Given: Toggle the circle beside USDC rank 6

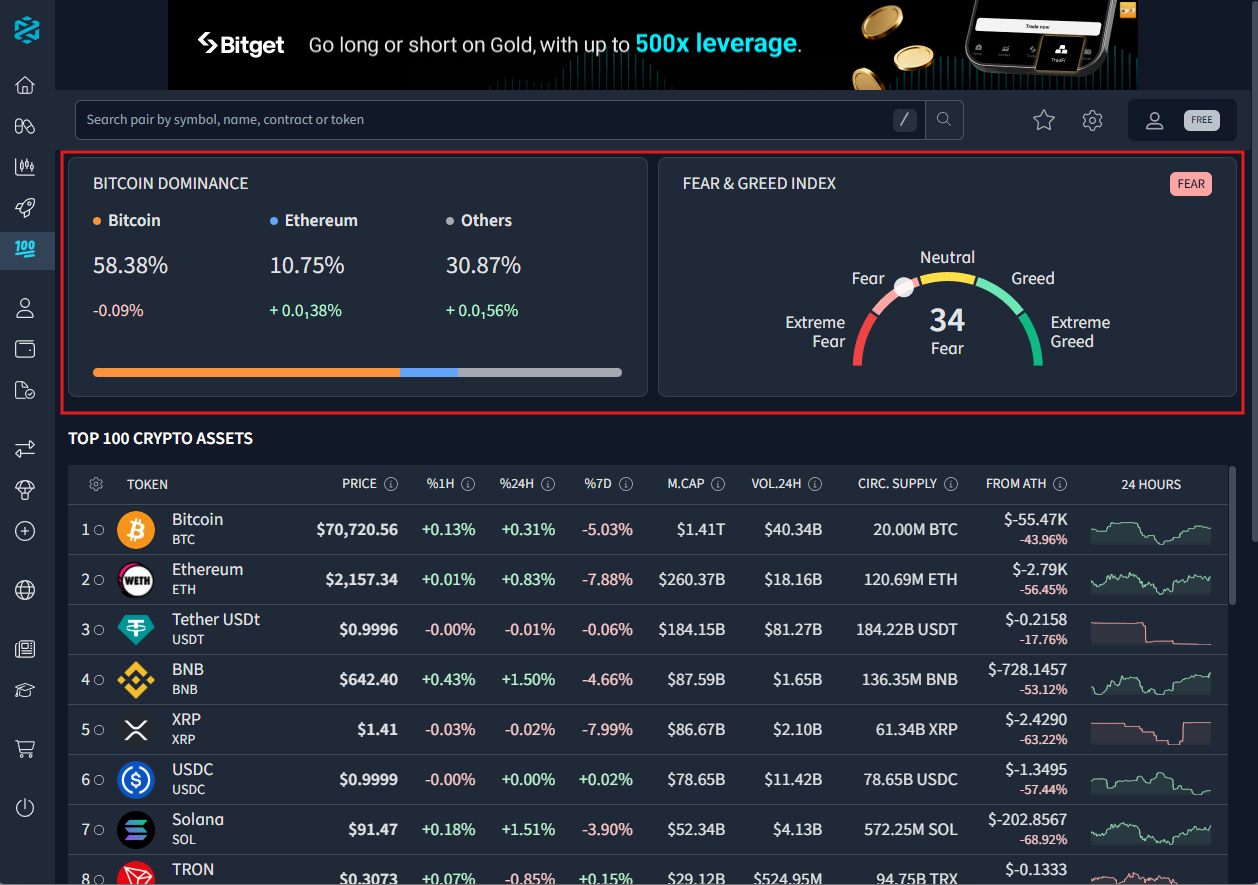Looking at the screenshot, I should (99, 780).
